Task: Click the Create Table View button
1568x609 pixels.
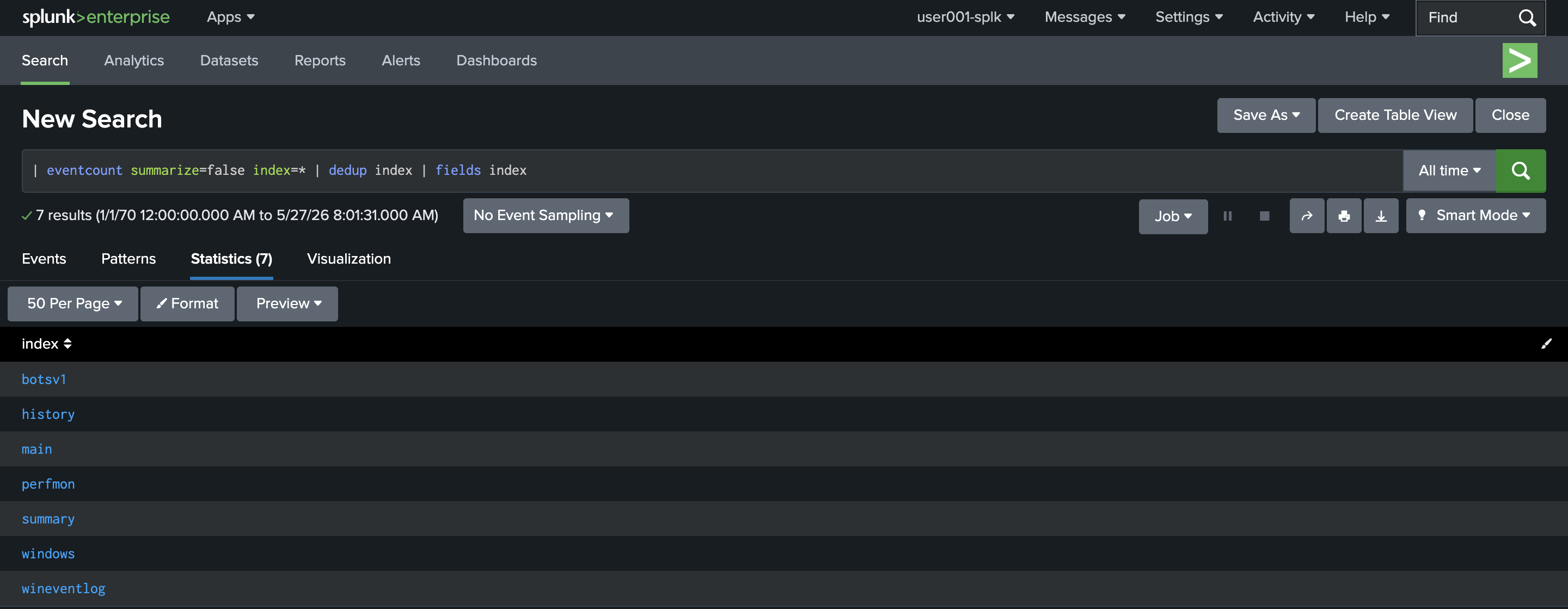Action: [x=1395, y=115]
